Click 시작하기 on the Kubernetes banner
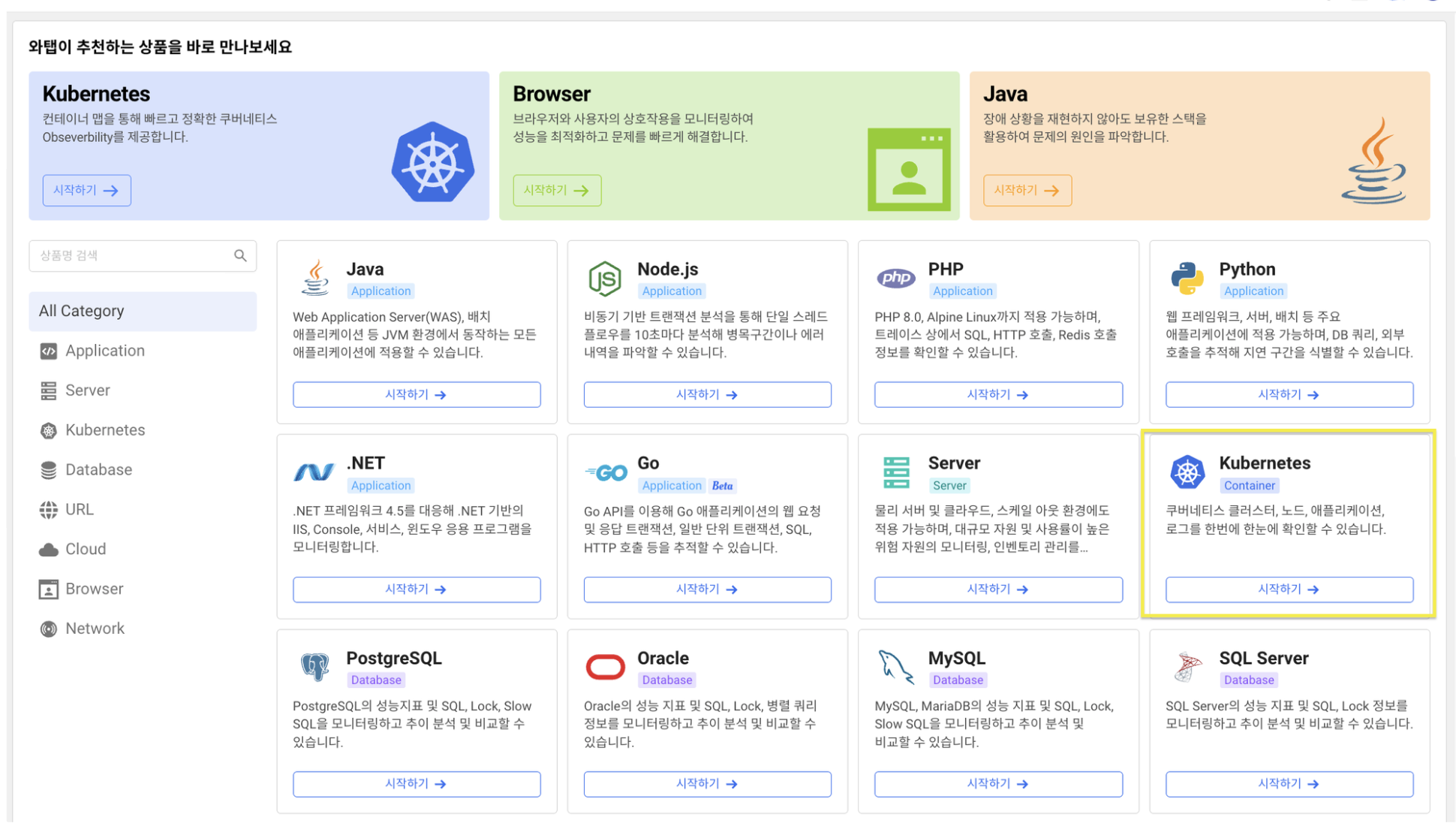 pyautogui.click(x=86, y=191)
